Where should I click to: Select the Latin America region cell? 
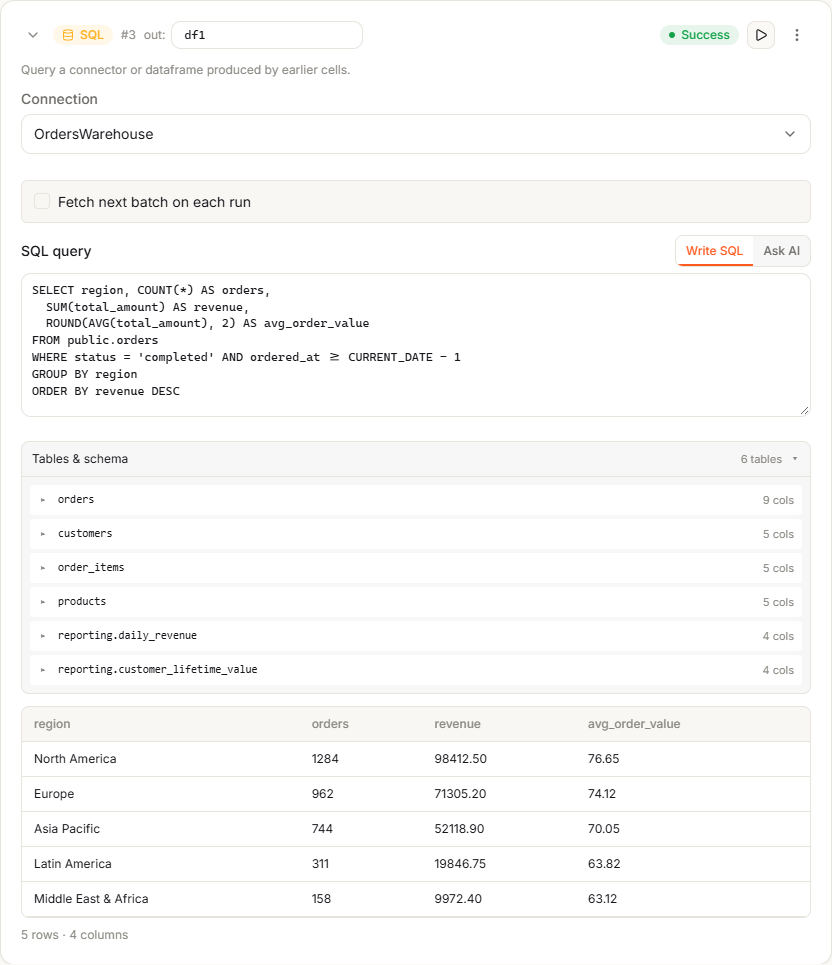pos(73,863)
